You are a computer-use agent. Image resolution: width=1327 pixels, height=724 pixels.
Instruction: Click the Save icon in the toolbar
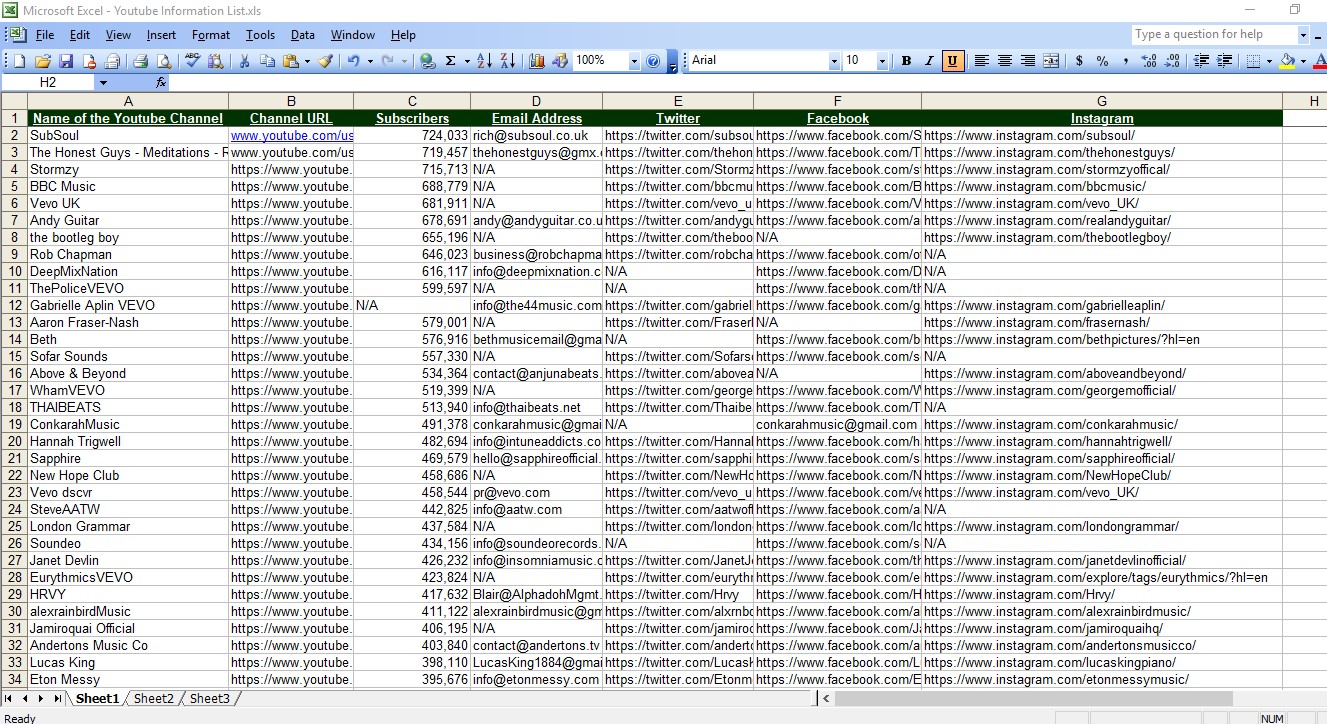pos(66,61)
